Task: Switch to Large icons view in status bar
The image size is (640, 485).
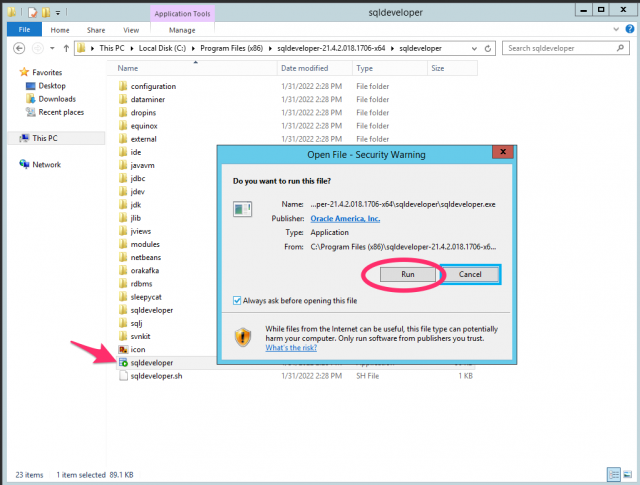Action: [x=627, y=474]
